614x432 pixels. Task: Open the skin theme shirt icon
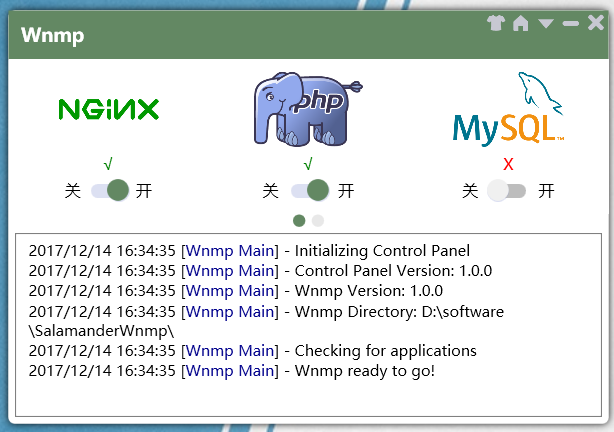point(496,23)
